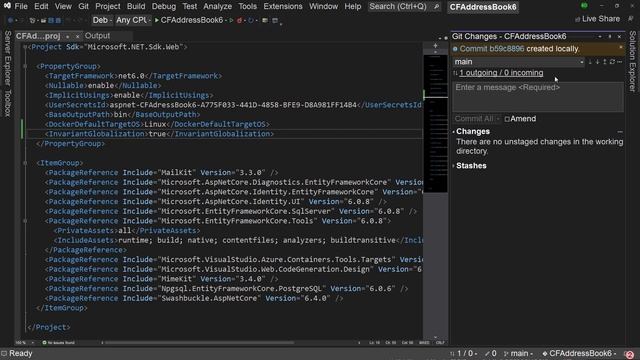640x360 pixels.
Task: Open the Build menu
Action: click(136, 7)
